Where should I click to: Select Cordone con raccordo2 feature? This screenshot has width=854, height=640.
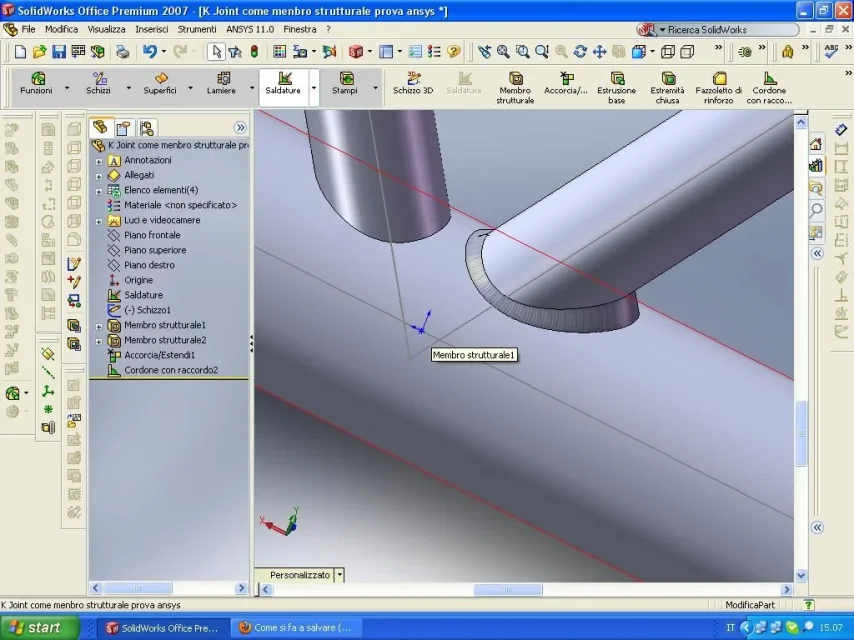coord(171,370)
